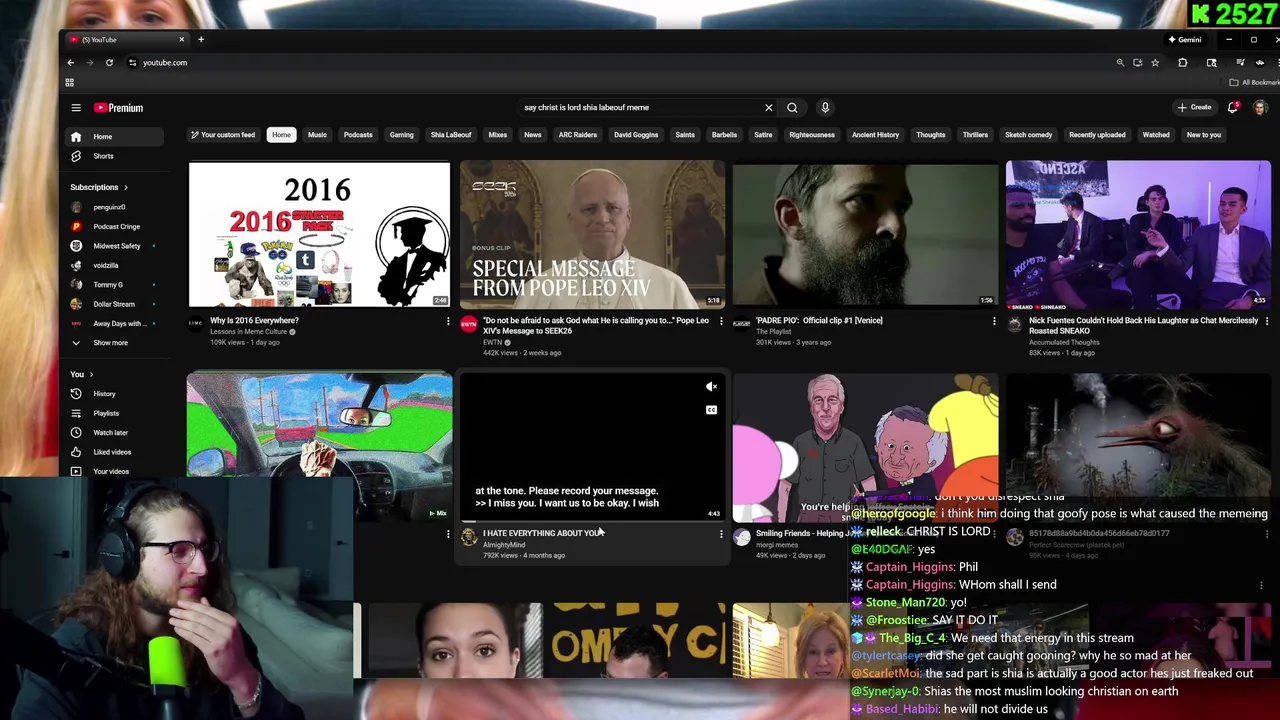The height and width of the screenshot is (720, 1280).
Task: Select the Sketch comedy chip
Action: pyautogui.click(x=1028, y=135)
